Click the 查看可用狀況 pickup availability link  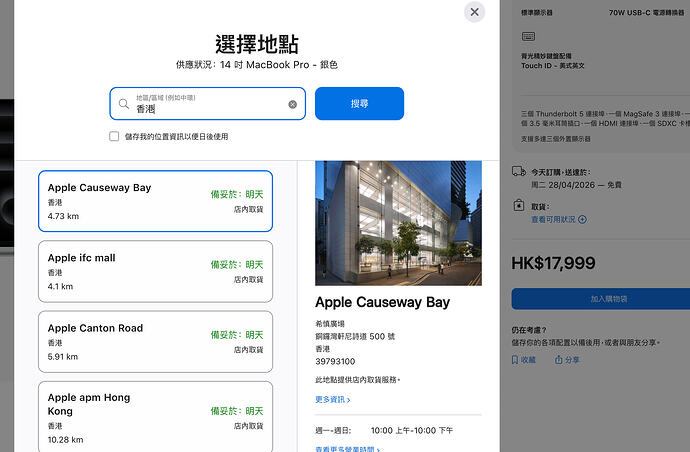click(x=553, y=219)
